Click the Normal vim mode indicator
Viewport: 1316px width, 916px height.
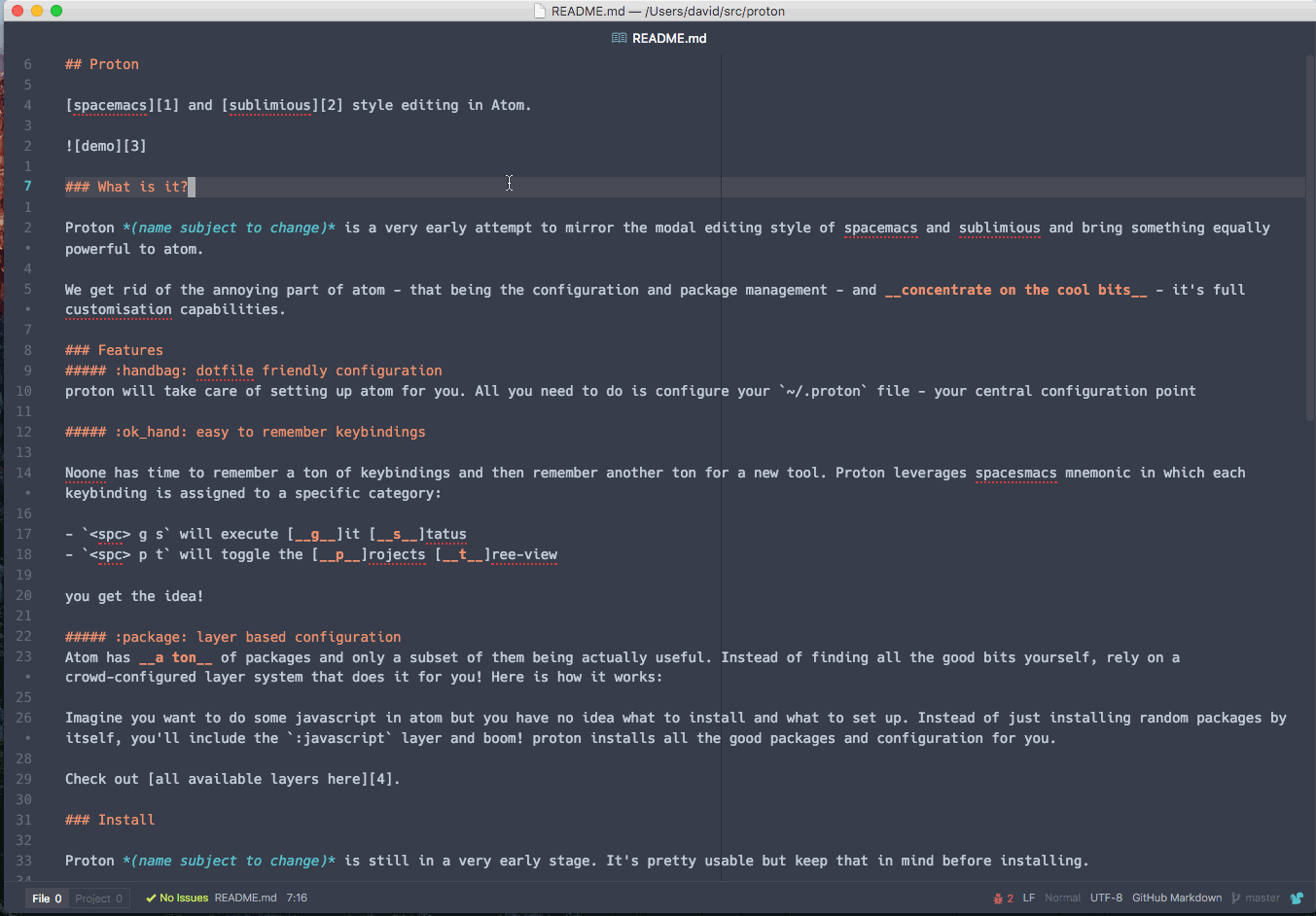pos(1062,898)
